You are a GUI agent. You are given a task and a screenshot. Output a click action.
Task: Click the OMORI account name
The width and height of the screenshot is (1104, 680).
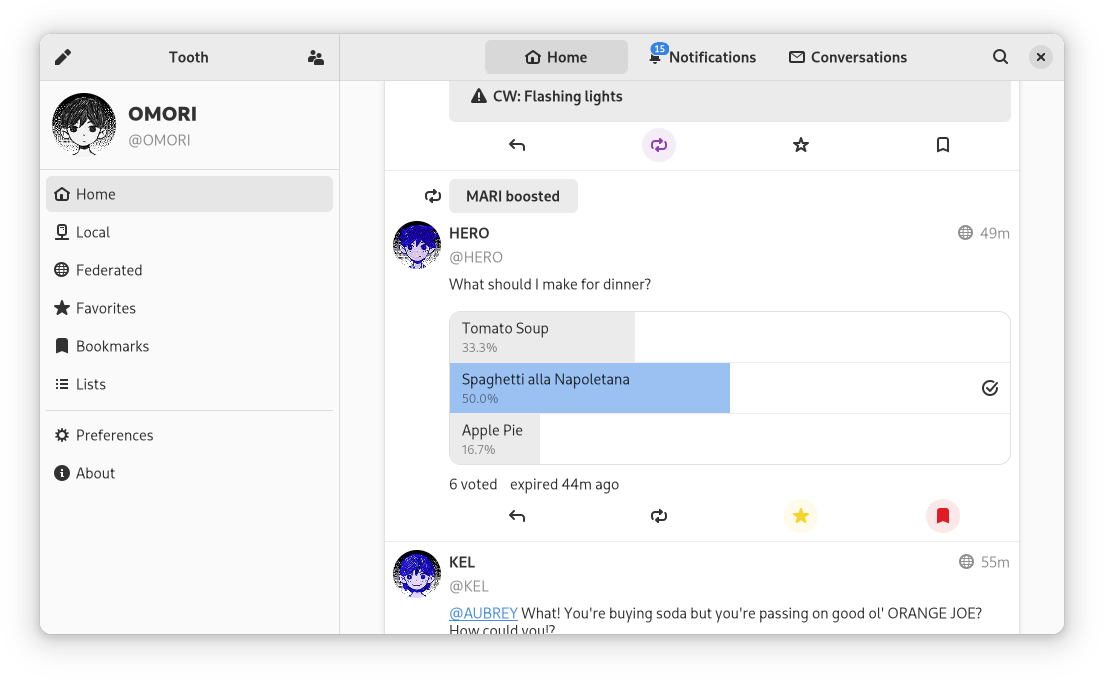[163, 113]
